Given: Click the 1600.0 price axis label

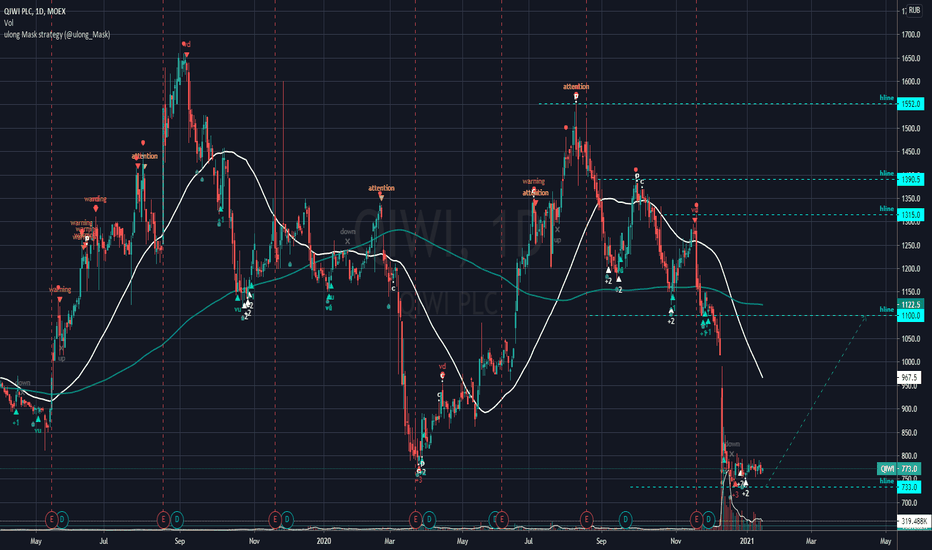Looking at the screenshot, I should 911,82.
